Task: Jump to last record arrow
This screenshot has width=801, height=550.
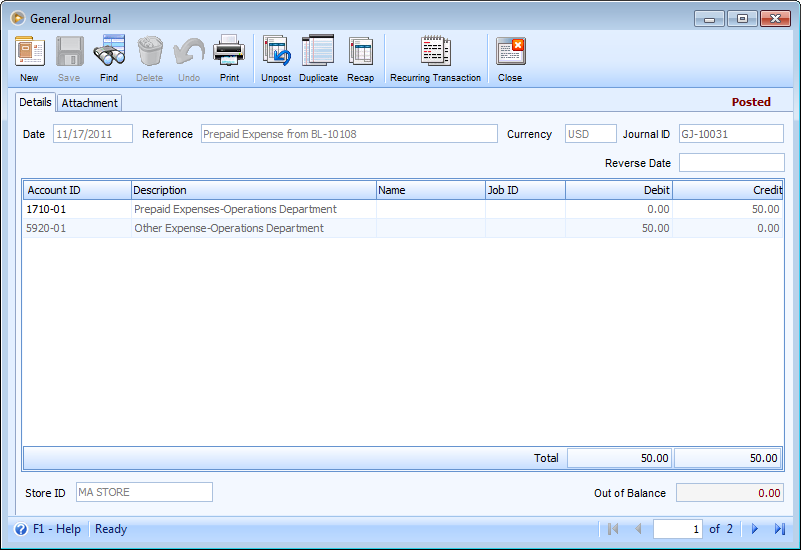Action: click(780, 529)
